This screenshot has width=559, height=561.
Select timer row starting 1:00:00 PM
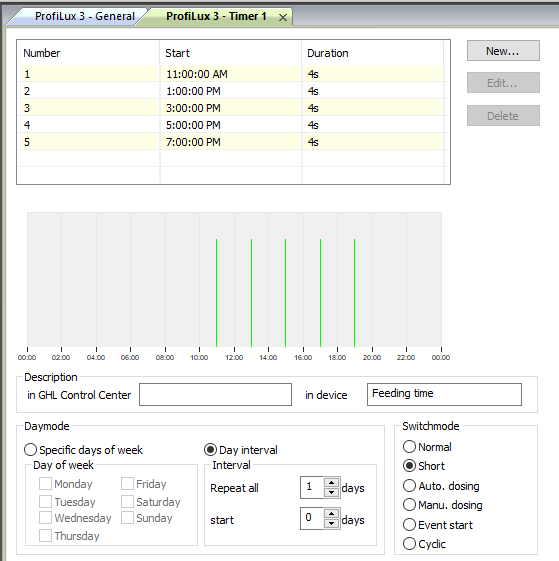tap(232, 91)
